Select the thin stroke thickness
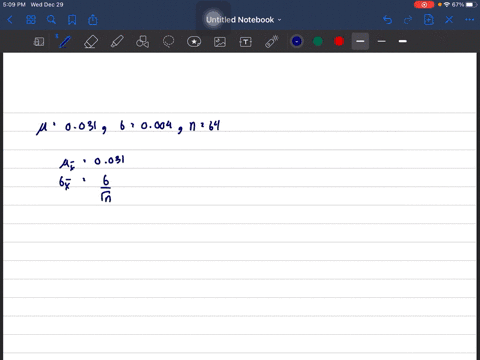 pos(382,41)
